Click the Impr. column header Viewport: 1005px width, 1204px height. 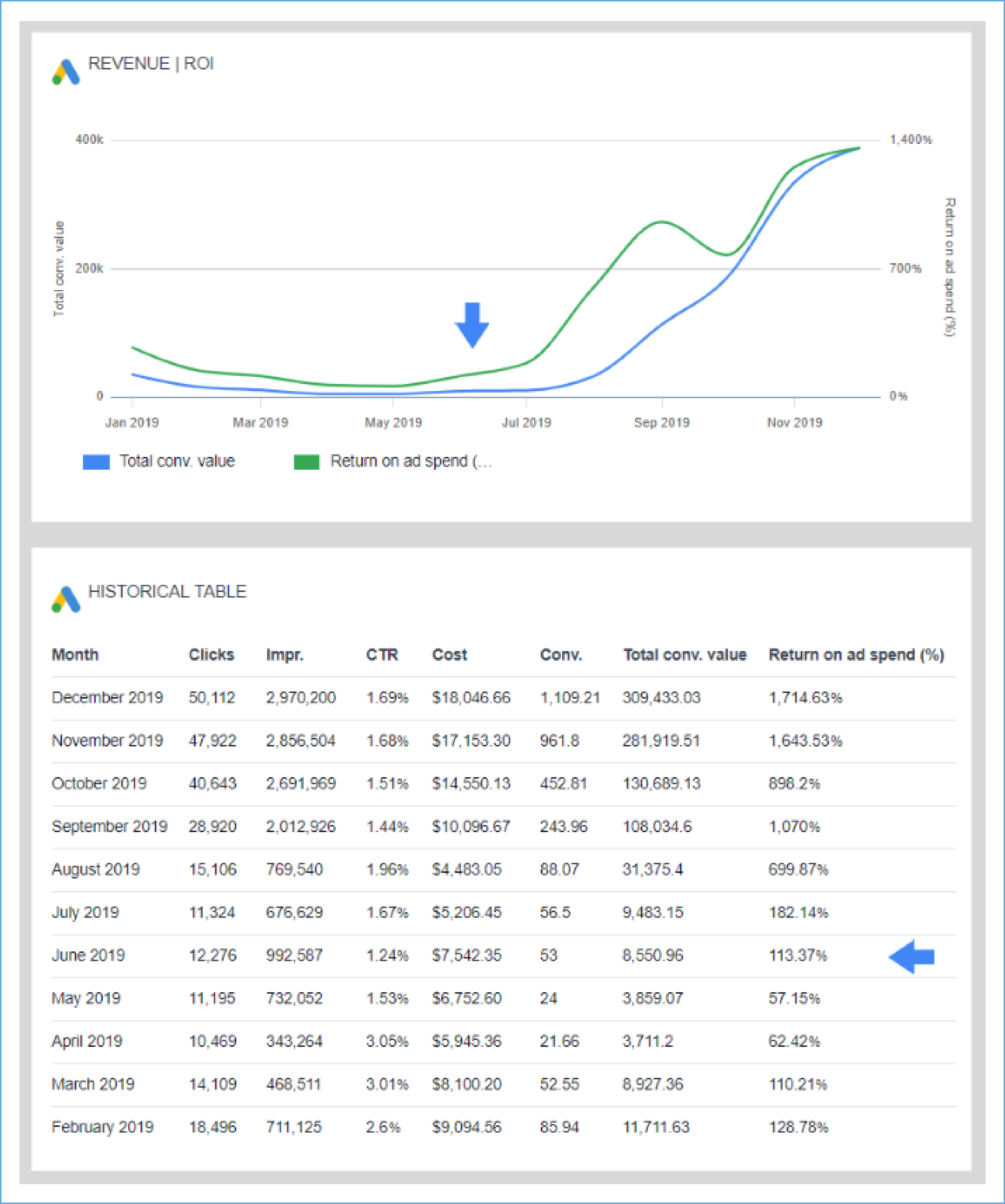(x=285, y=655)
